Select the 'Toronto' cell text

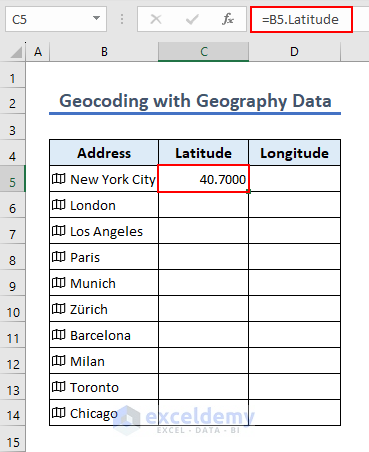(x=94, y=387)
